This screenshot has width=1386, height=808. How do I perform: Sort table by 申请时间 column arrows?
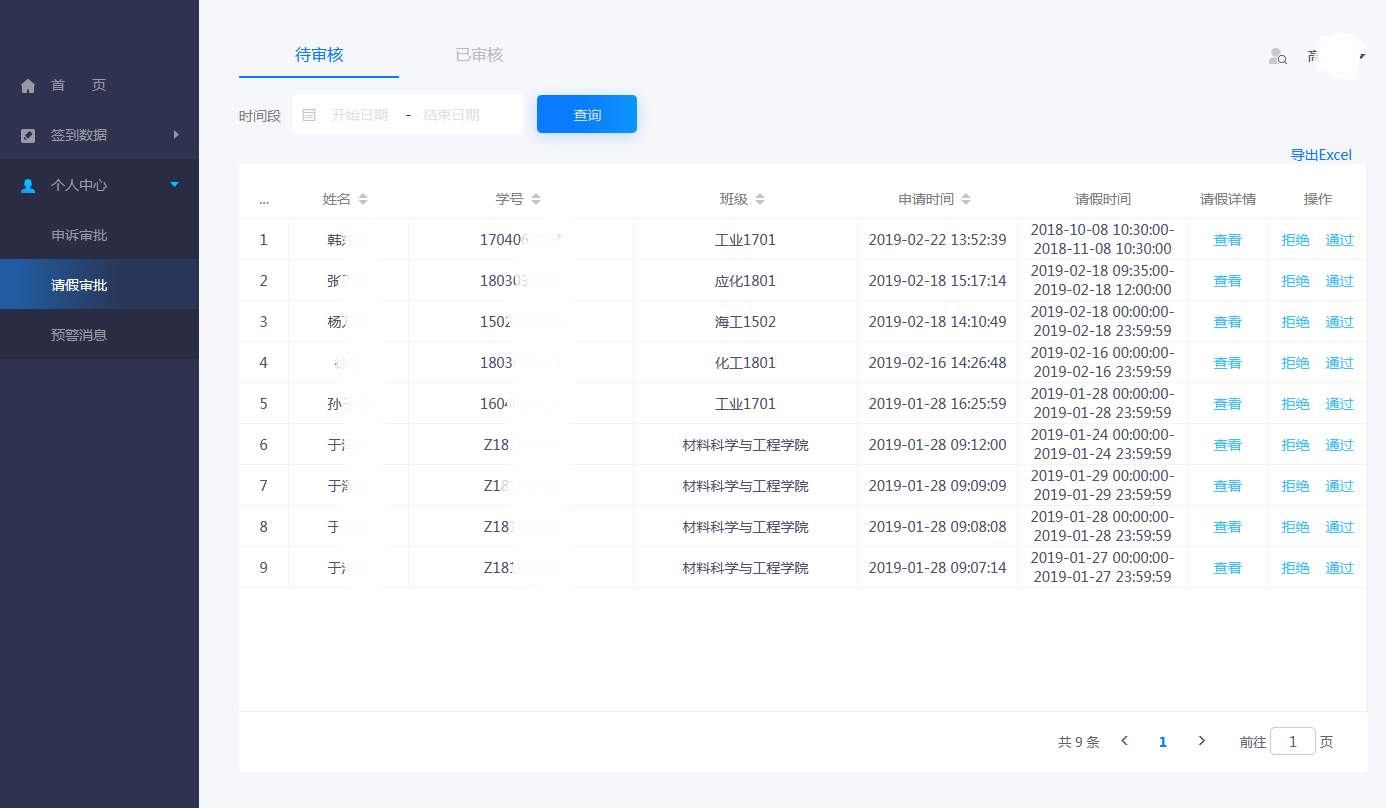[x=966, y=200]
